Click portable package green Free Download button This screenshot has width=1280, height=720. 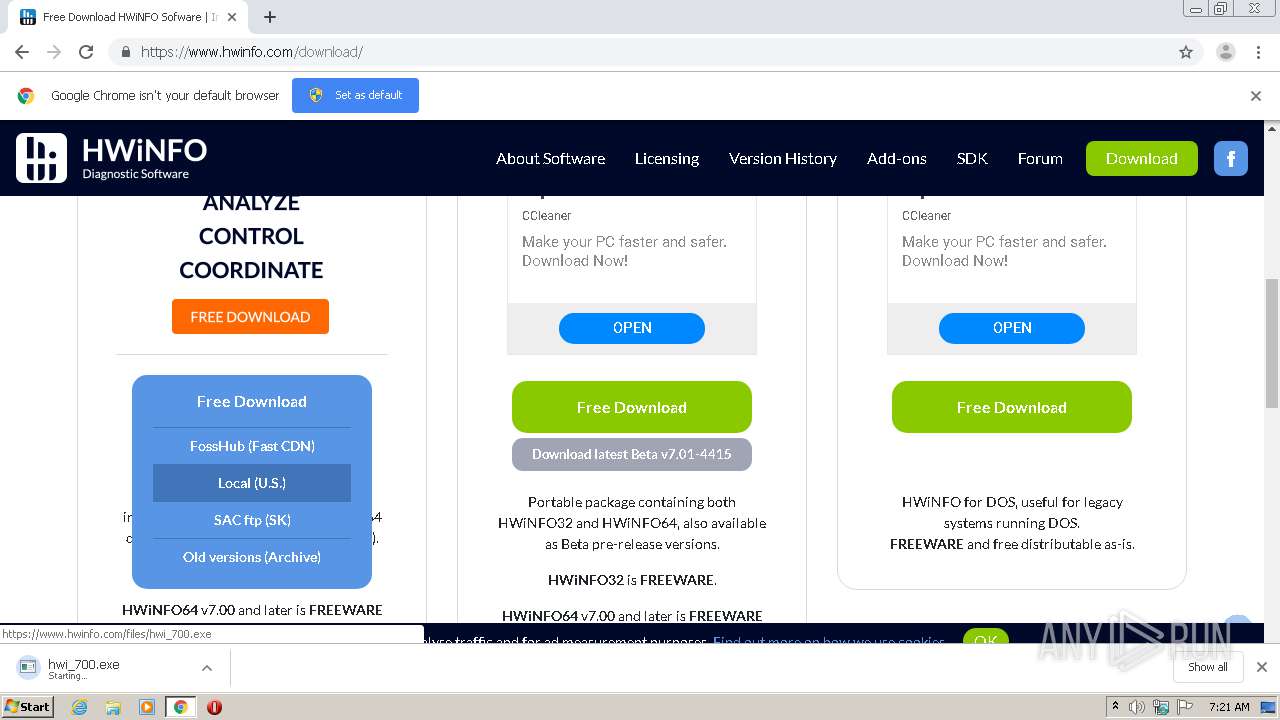(x=632, y=407)
